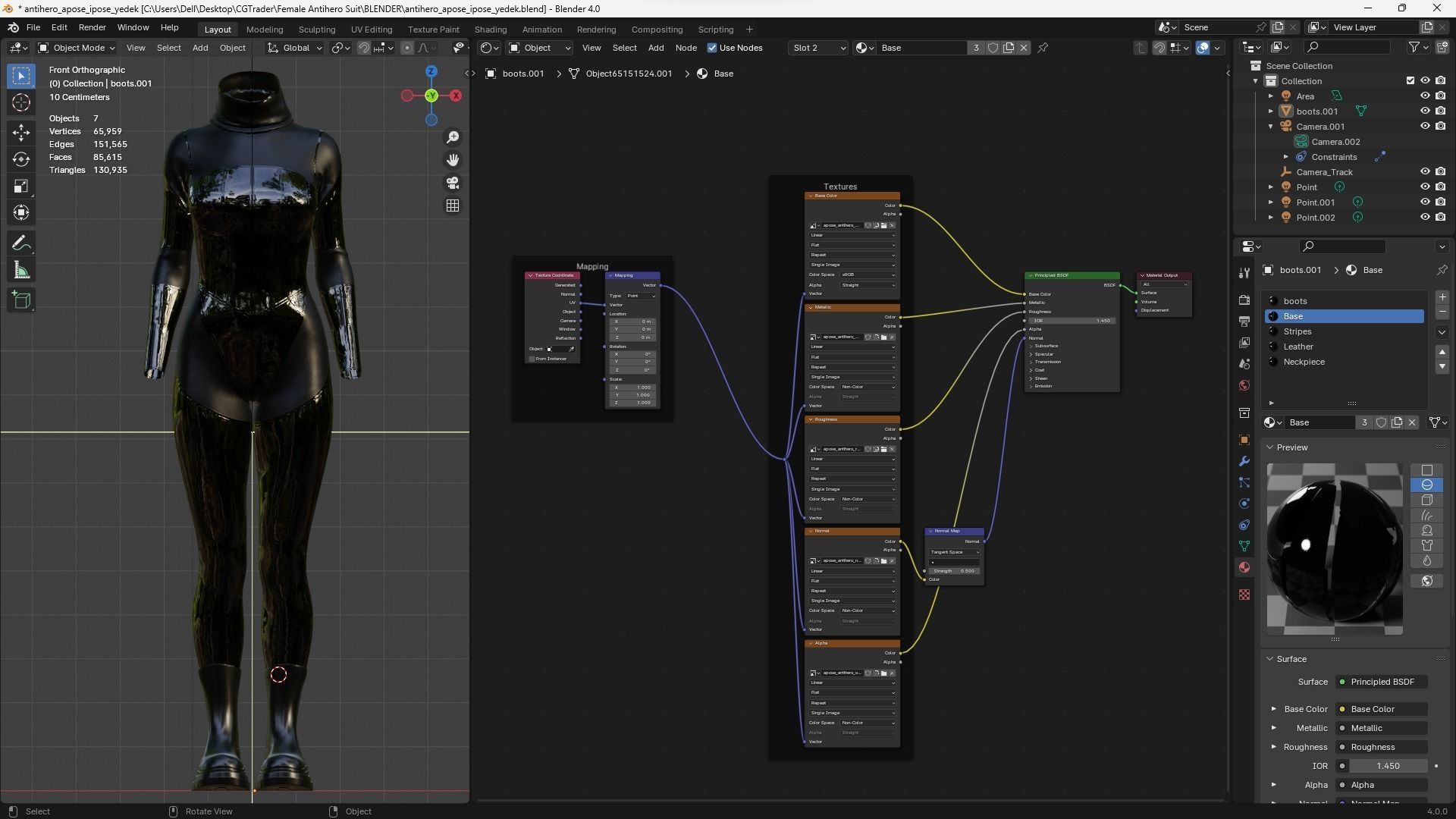
Task: Click the Annotate tool icon
Action: [x=21, y=243]
